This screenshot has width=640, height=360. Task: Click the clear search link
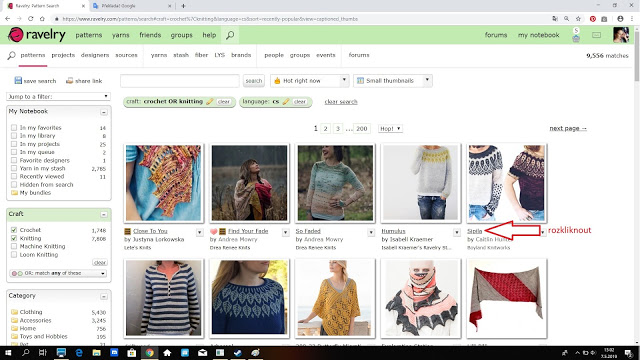pos(341,102)
